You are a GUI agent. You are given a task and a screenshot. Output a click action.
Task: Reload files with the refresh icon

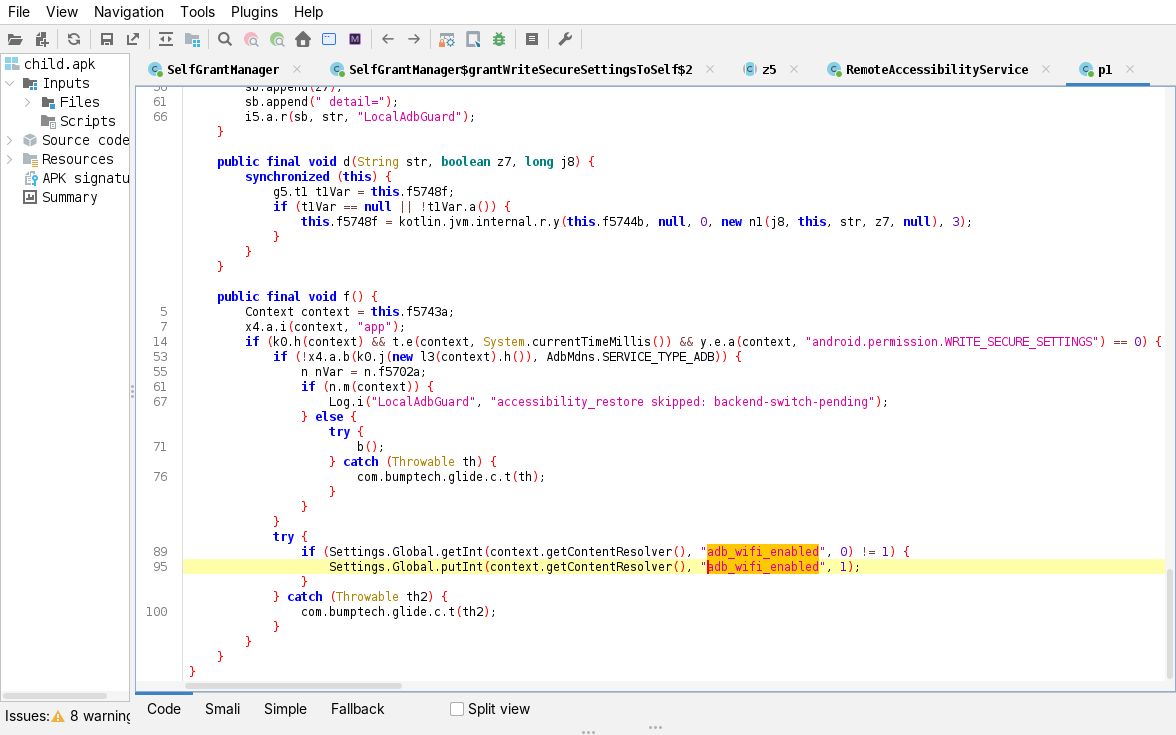pyautogui.click(x=74, y=40)
